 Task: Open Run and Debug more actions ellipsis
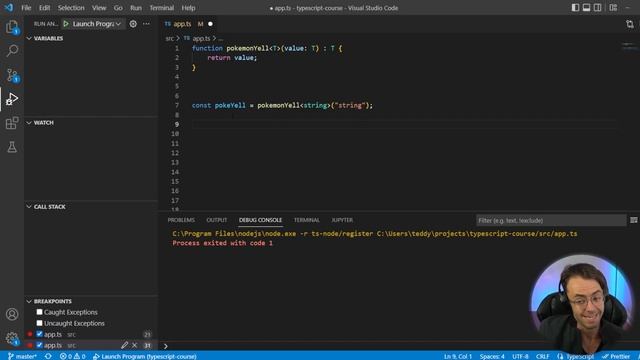coord(146,24)
